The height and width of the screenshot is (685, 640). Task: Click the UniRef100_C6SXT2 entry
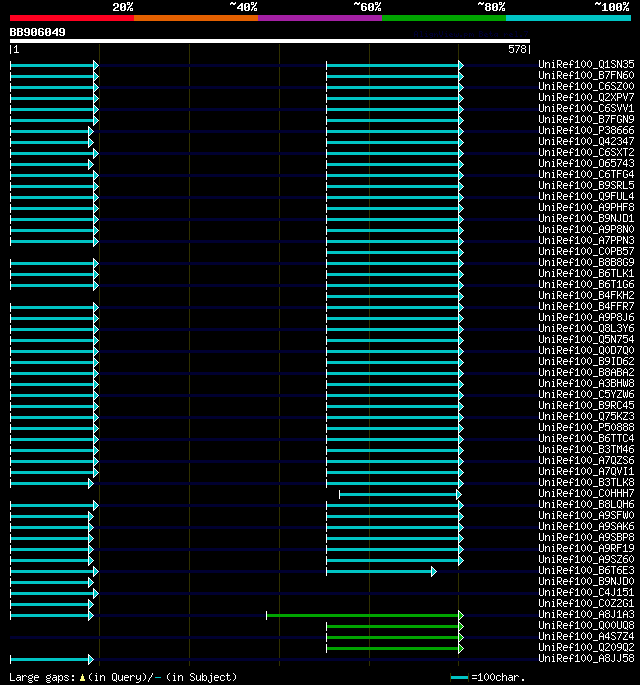pyautogui.click(x=586, y=152)
